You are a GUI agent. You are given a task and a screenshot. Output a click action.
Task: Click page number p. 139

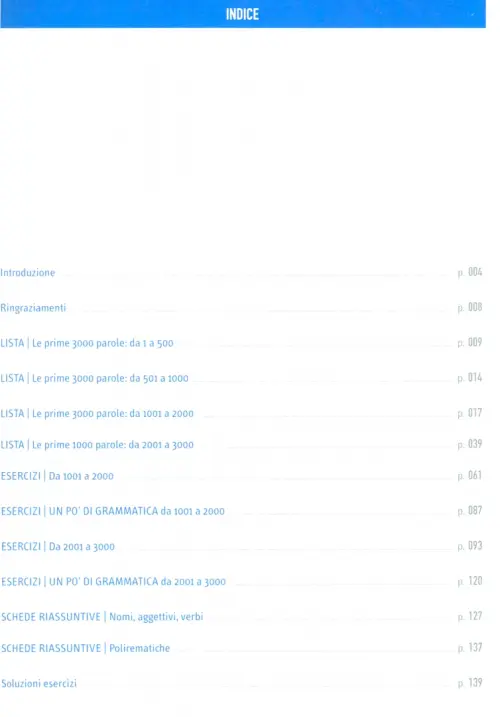[x=470, y=683]
